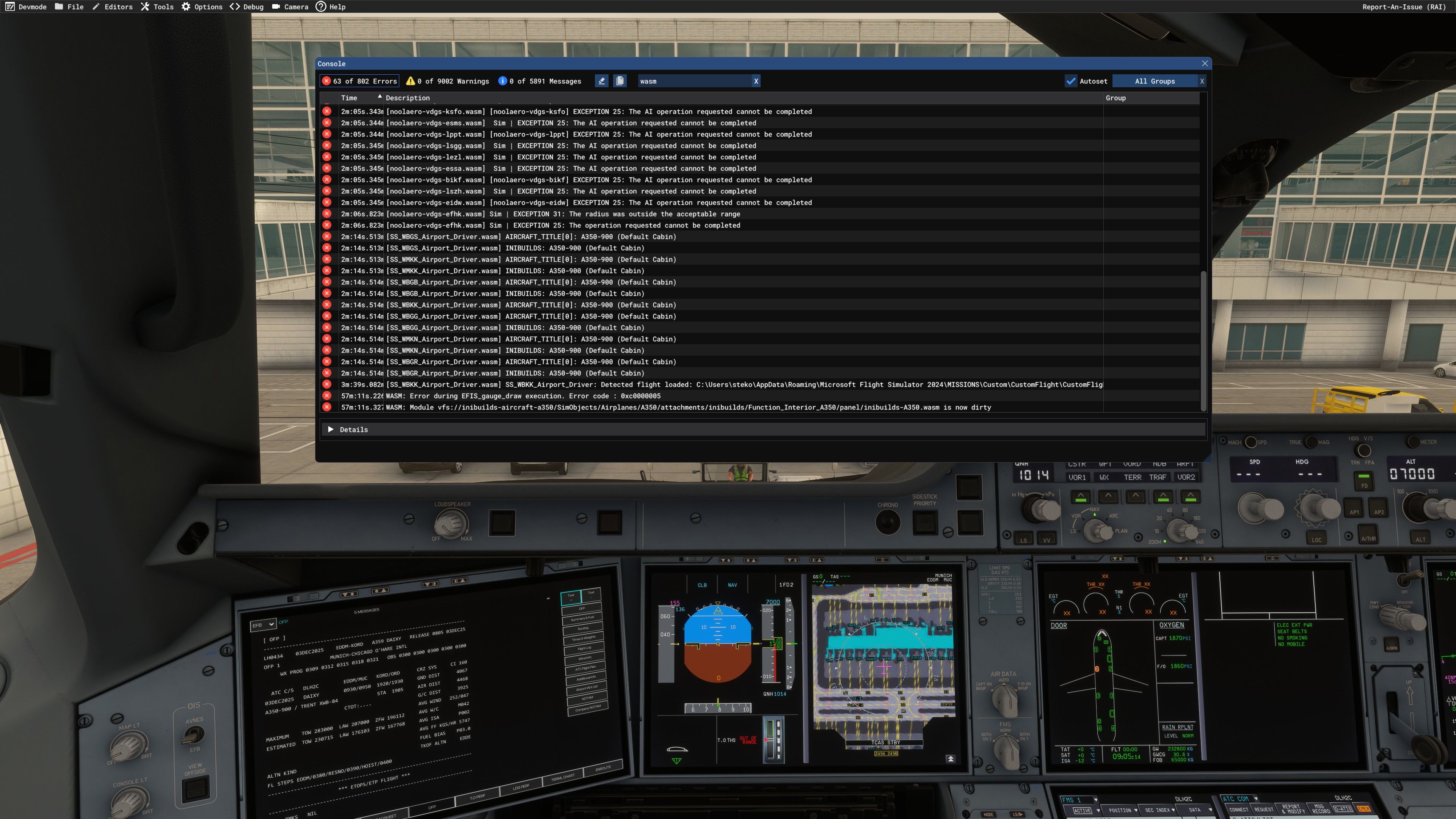Viewport: 1456px width, 819px height.
Task: Click the Camera menu icon
Action: (276, 7)
